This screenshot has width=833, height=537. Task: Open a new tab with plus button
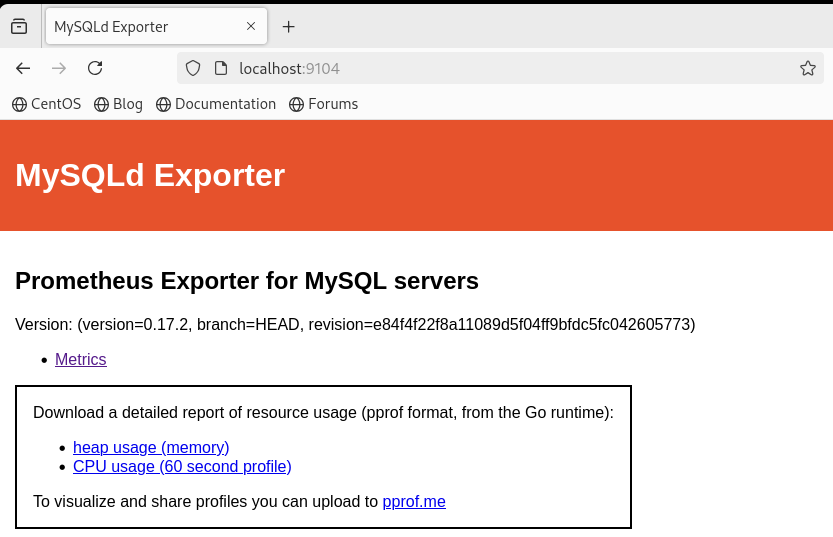click(288, 27)
